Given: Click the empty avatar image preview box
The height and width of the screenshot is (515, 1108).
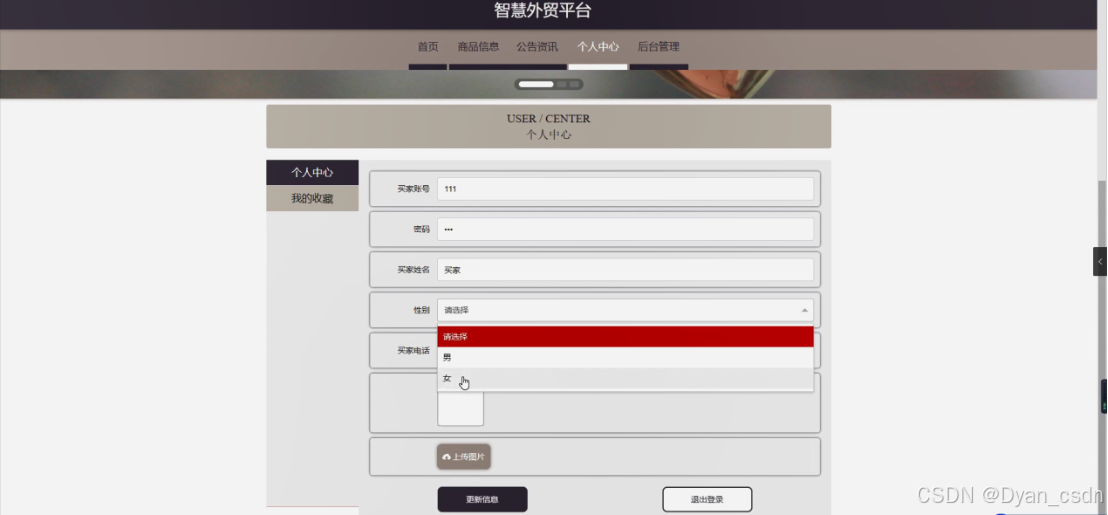Looking at the screenshot, I should (460, 408).
